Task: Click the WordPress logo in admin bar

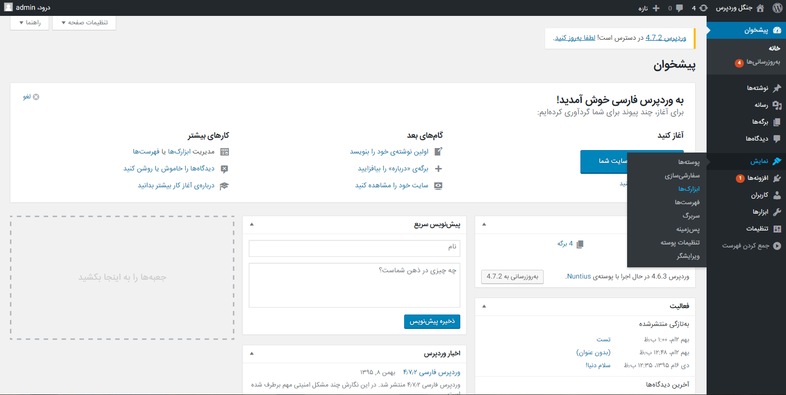Action: [777, 8]
